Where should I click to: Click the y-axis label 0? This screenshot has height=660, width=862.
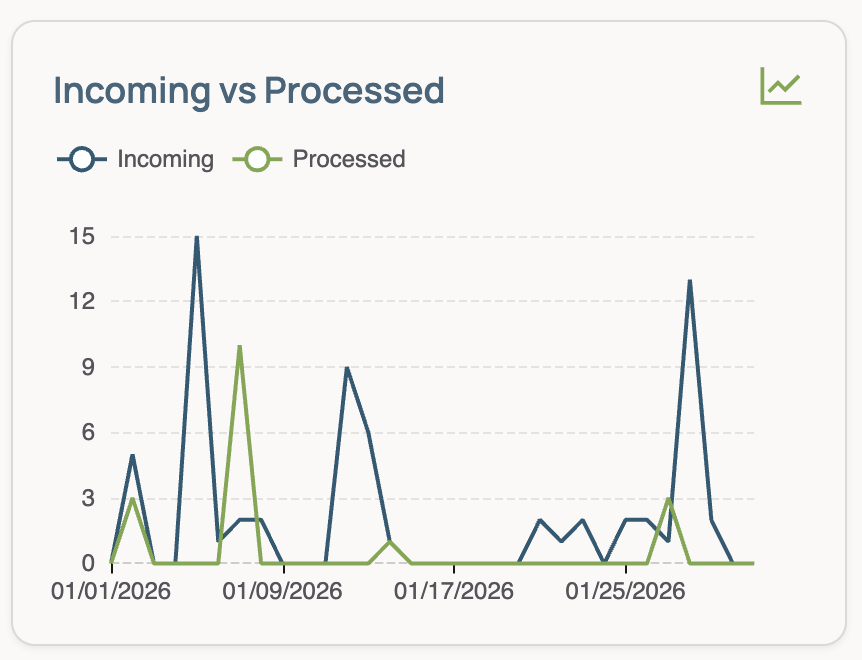click(x=89, y=563)
